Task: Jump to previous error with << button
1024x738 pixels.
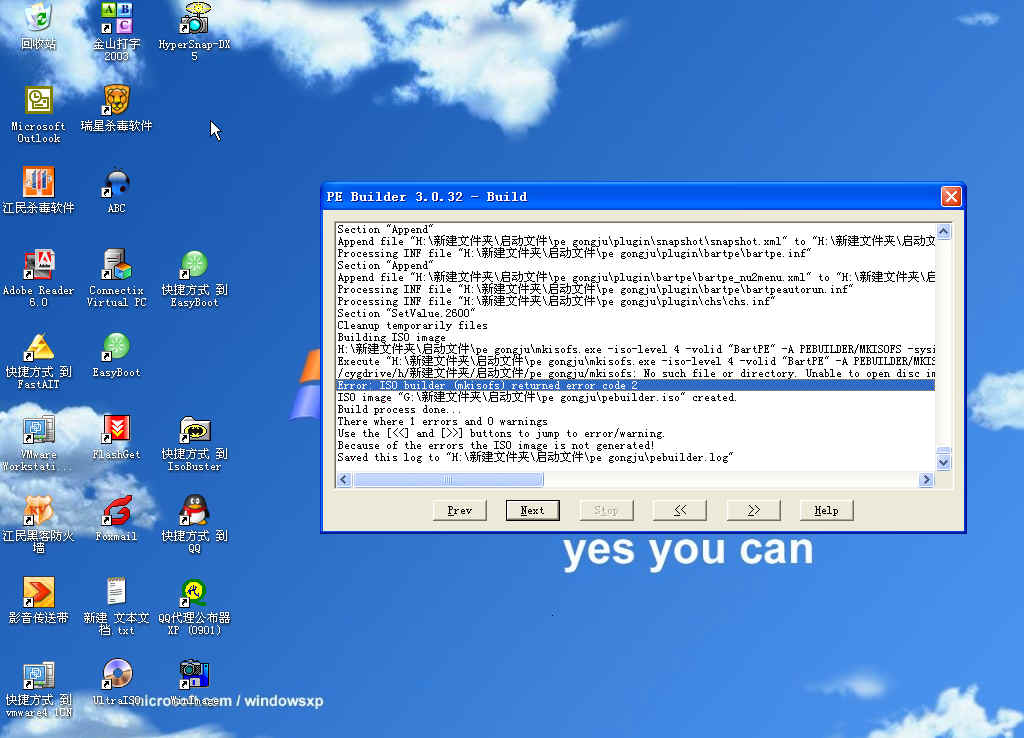Action: 680,511
